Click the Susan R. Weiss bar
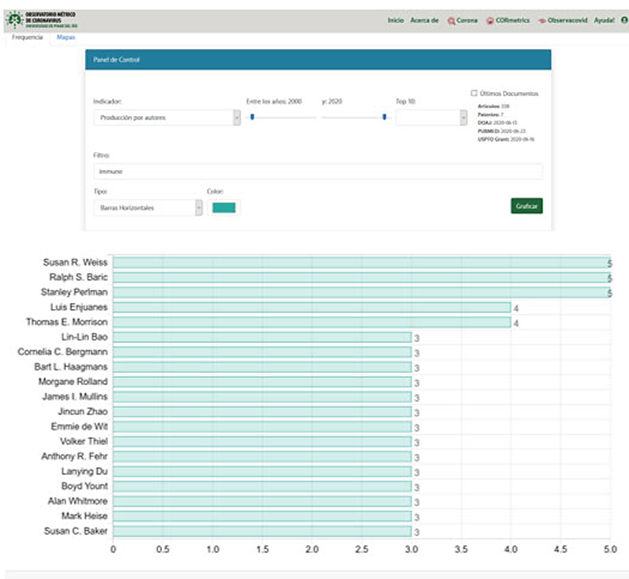The width and height of the screenshot is (629, 579). (x=360, y=262)
